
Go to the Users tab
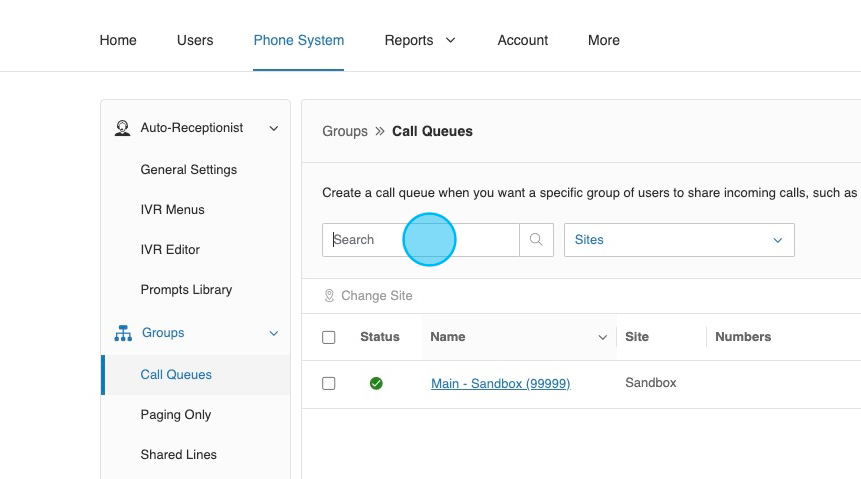pyautogui.click(x=195, y=40)
